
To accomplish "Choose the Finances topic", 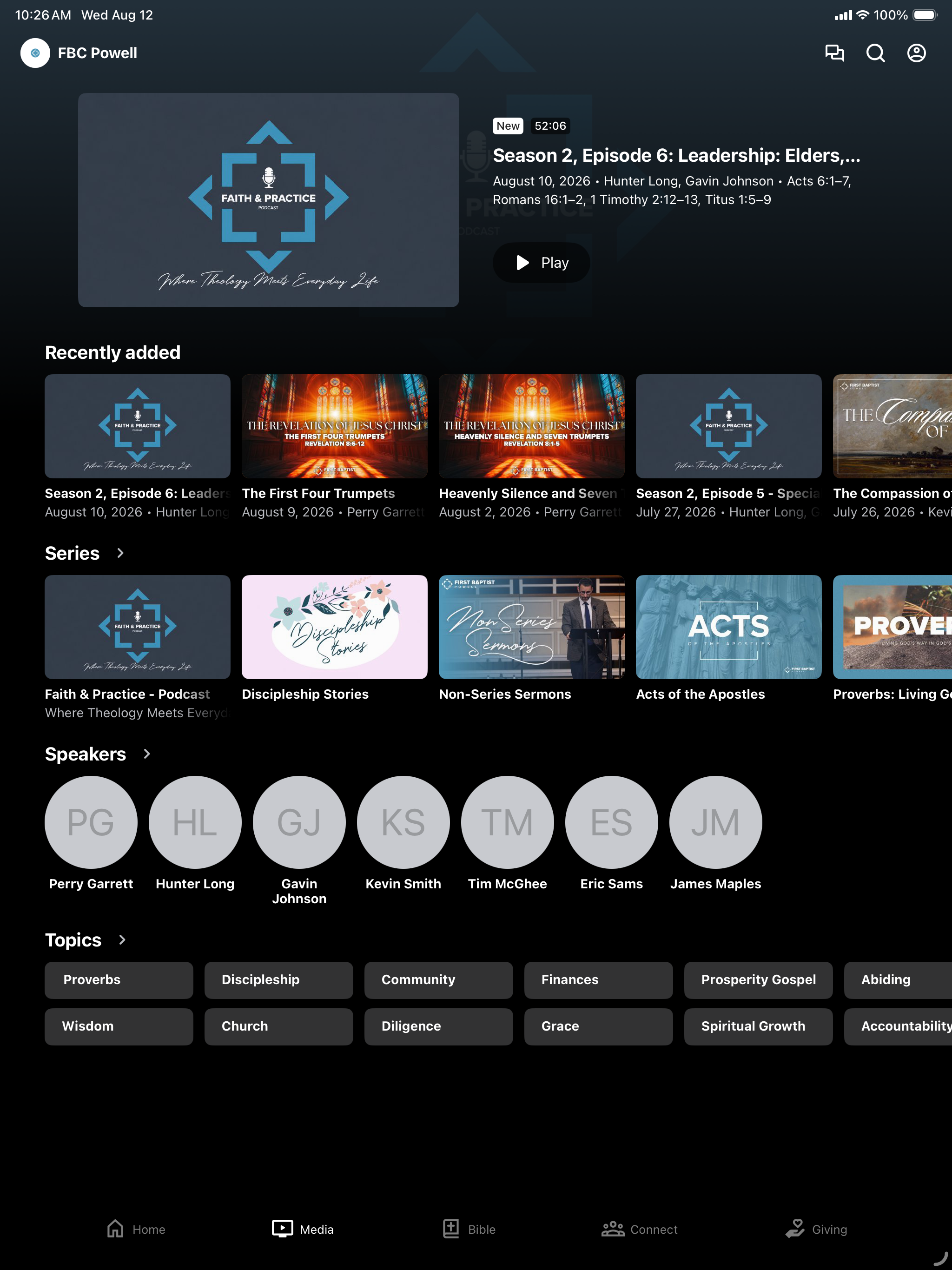I will tap(598, 980).
